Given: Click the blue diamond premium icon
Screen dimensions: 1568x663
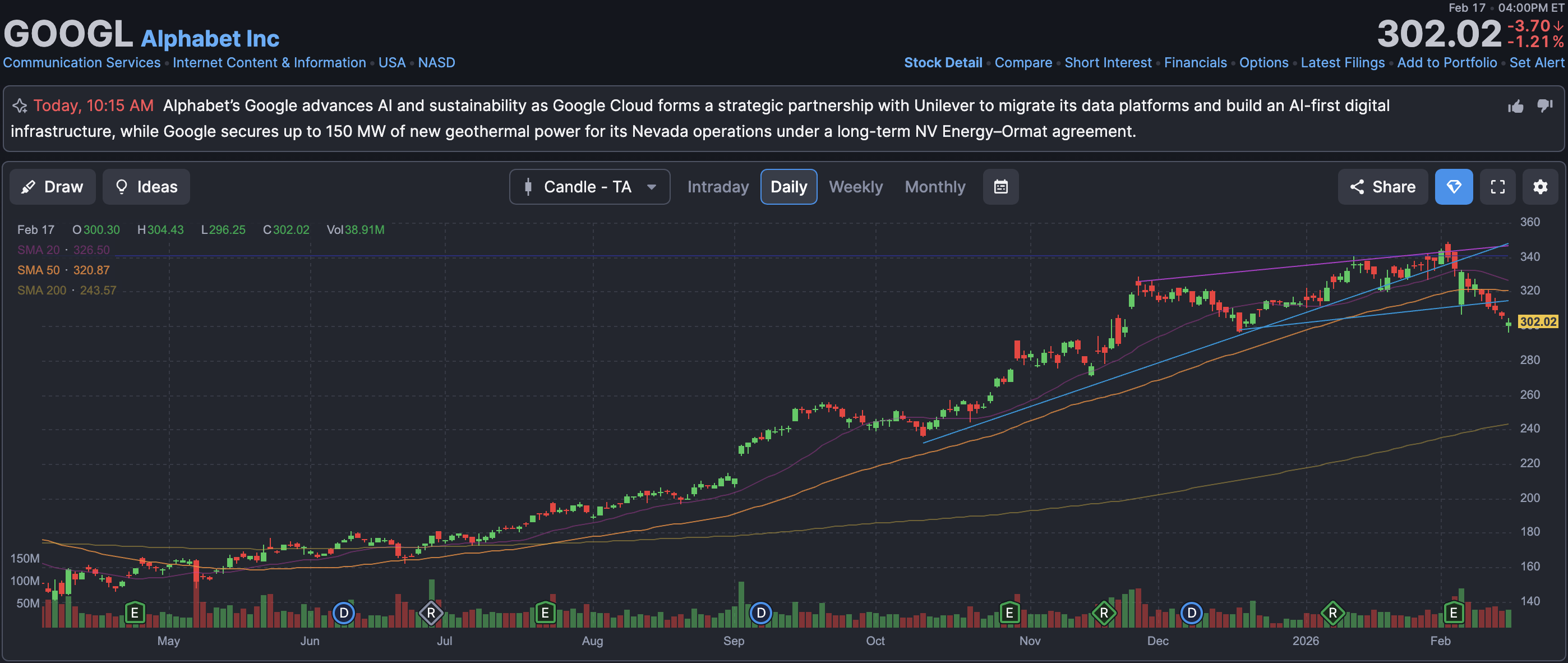Looking at the screenshot, I should pyautogui.click(x=1454, y=187).
